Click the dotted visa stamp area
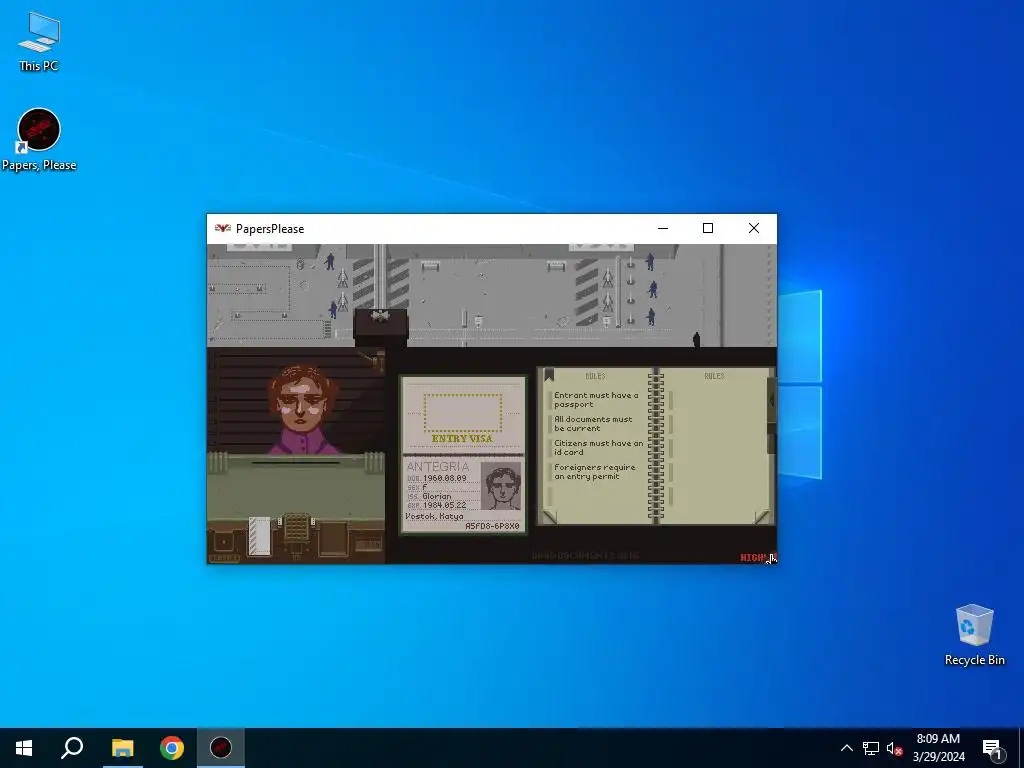This screenshot has height=768, width=1024. (x=462, y=412)
